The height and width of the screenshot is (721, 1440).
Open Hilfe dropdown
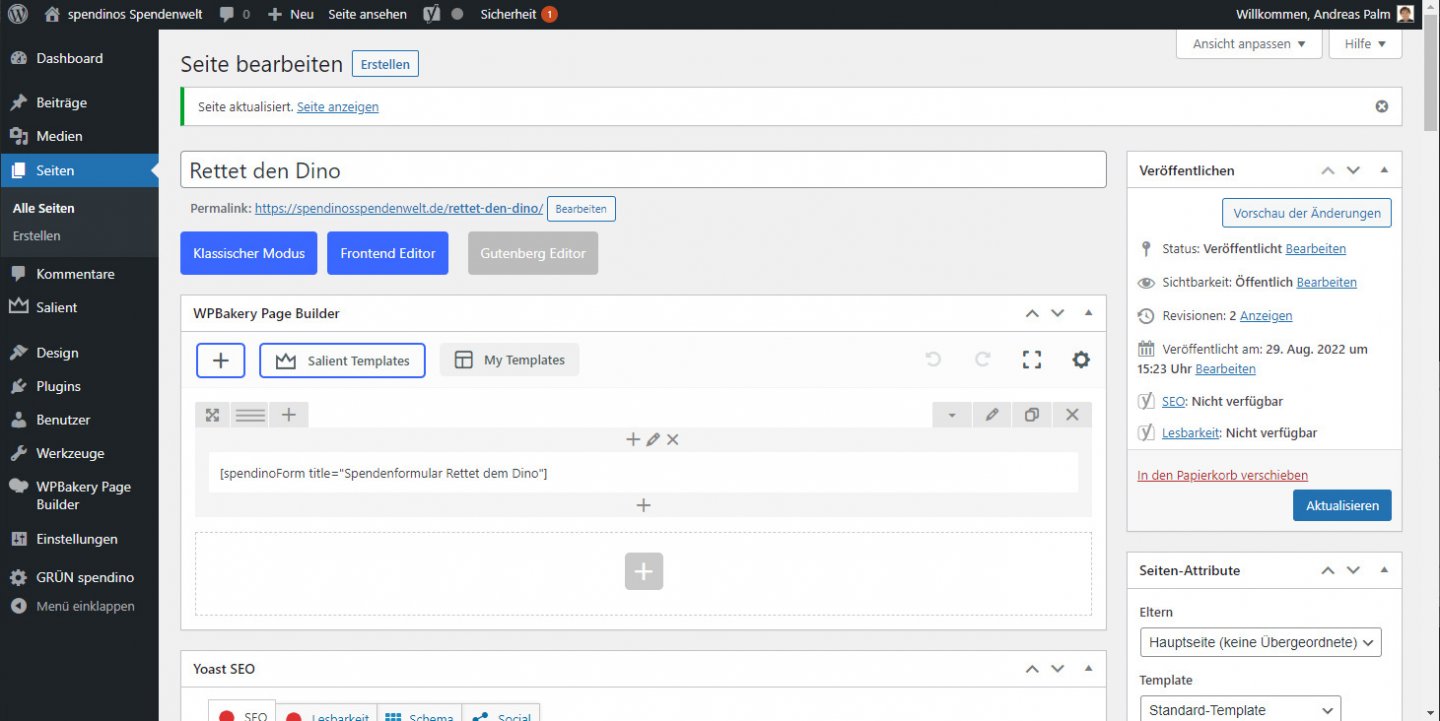click(1365, 44)
